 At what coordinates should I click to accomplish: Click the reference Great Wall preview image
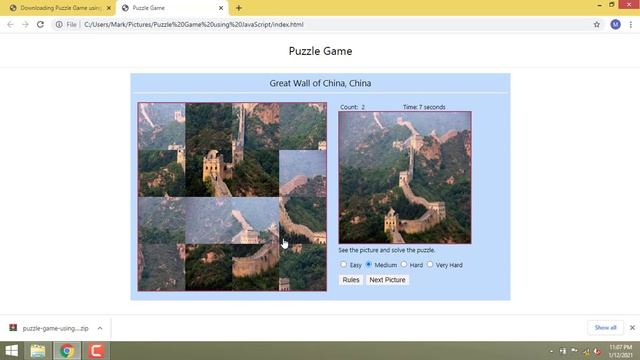pos(405,178)
